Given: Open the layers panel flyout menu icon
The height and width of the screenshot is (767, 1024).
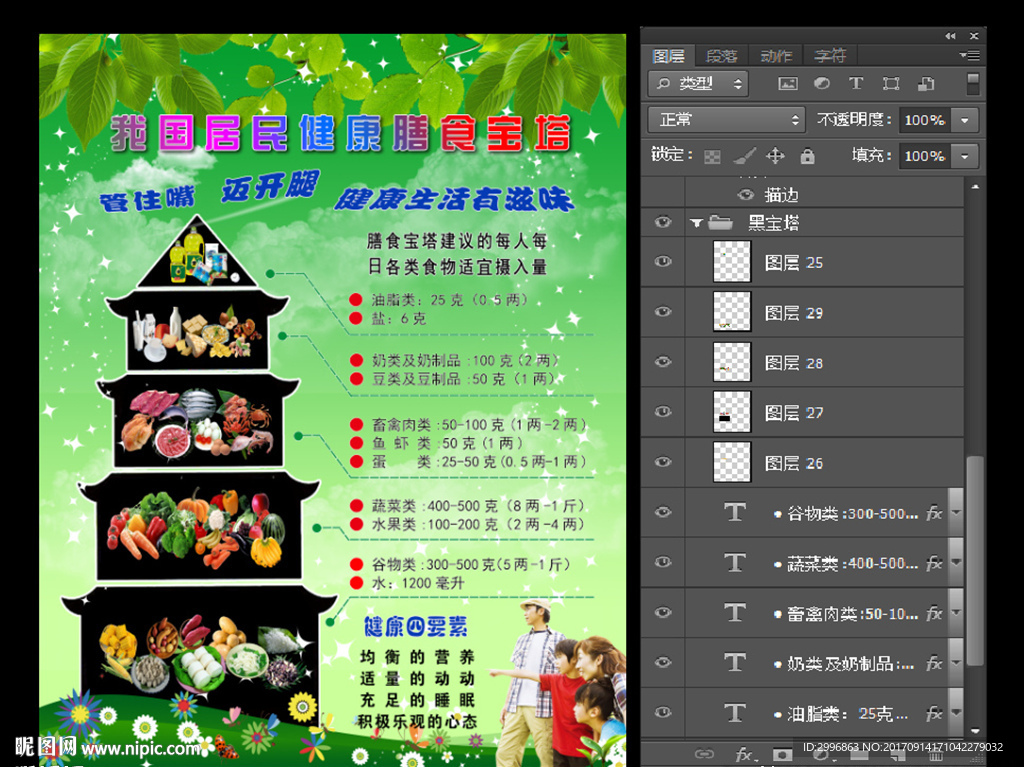Looking at the screenshot, I should (x=970, y=56).
